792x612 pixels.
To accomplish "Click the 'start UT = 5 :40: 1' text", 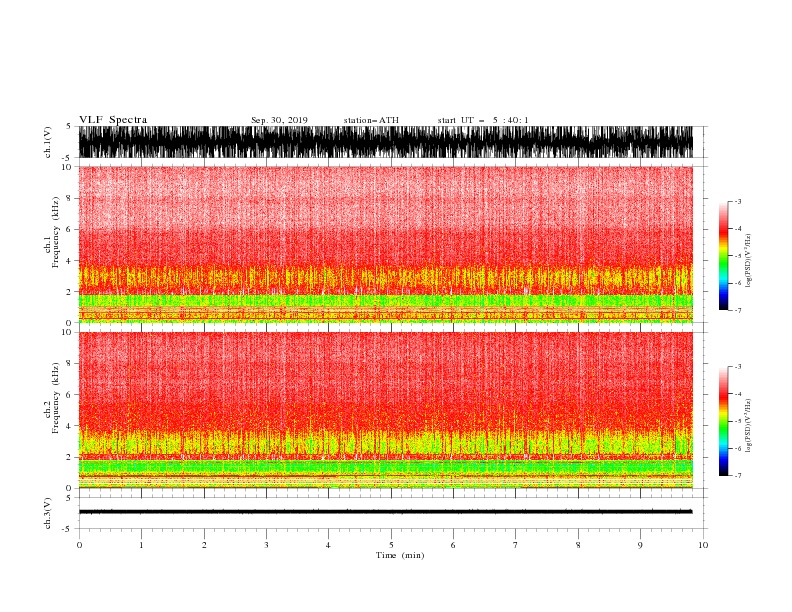I will pos(482,120).
